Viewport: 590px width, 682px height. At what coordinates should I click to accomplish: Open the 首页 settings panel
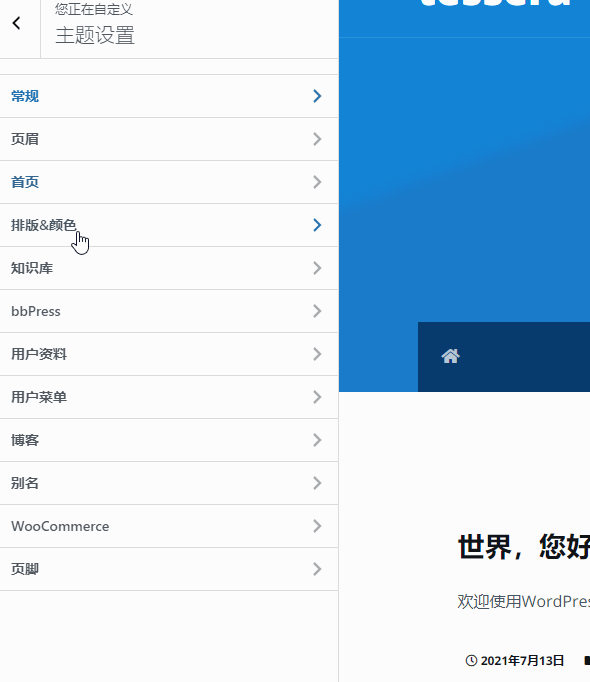click(169, 182)
